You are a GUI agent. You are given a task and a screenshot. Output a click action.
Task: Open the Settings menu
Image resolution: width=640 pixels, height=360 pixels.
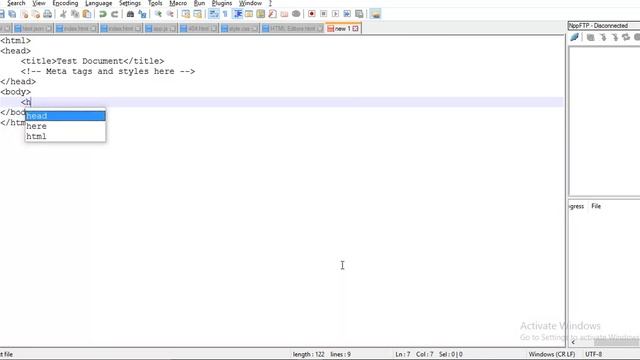tap(130, 3)
